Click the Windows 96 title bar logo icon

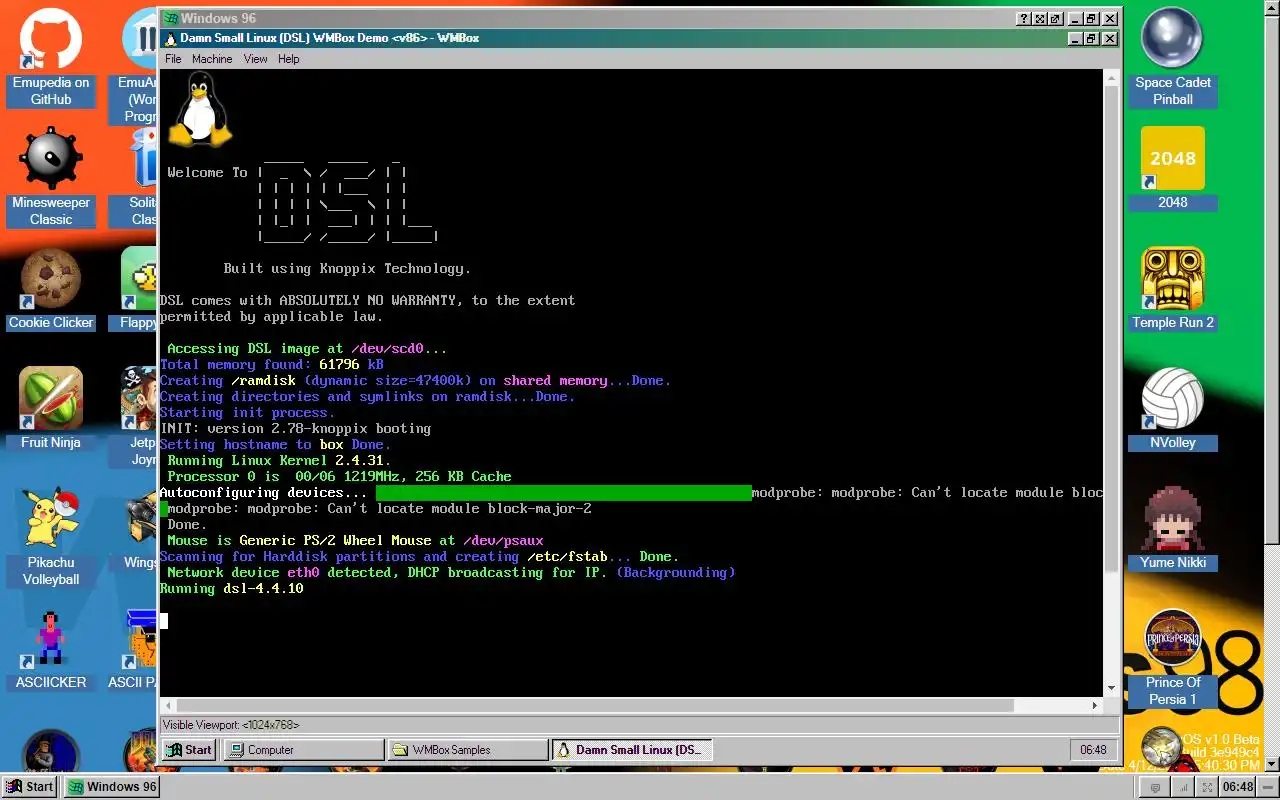172,19
